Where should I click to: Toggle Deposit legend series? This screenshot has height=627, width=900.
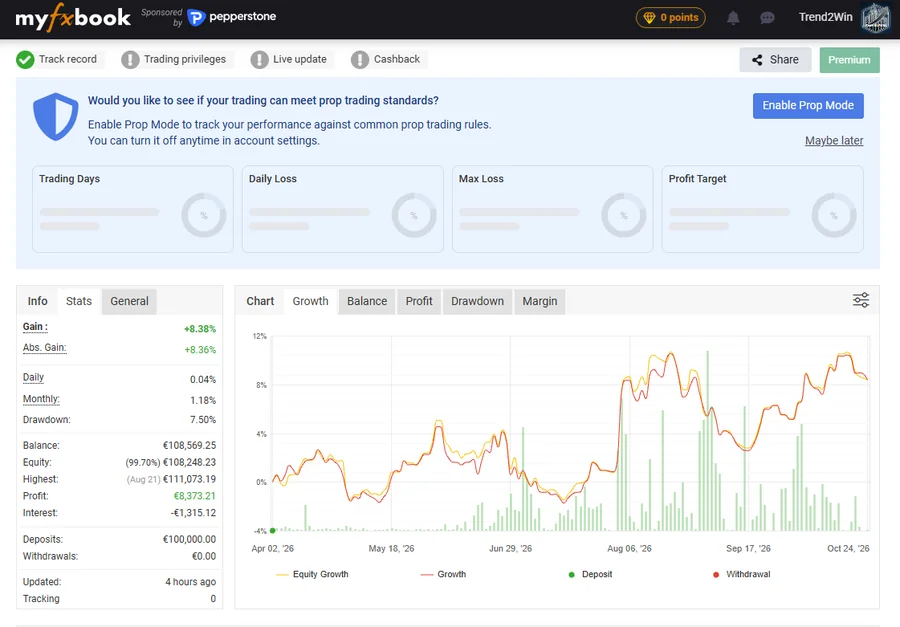[590, 574]
